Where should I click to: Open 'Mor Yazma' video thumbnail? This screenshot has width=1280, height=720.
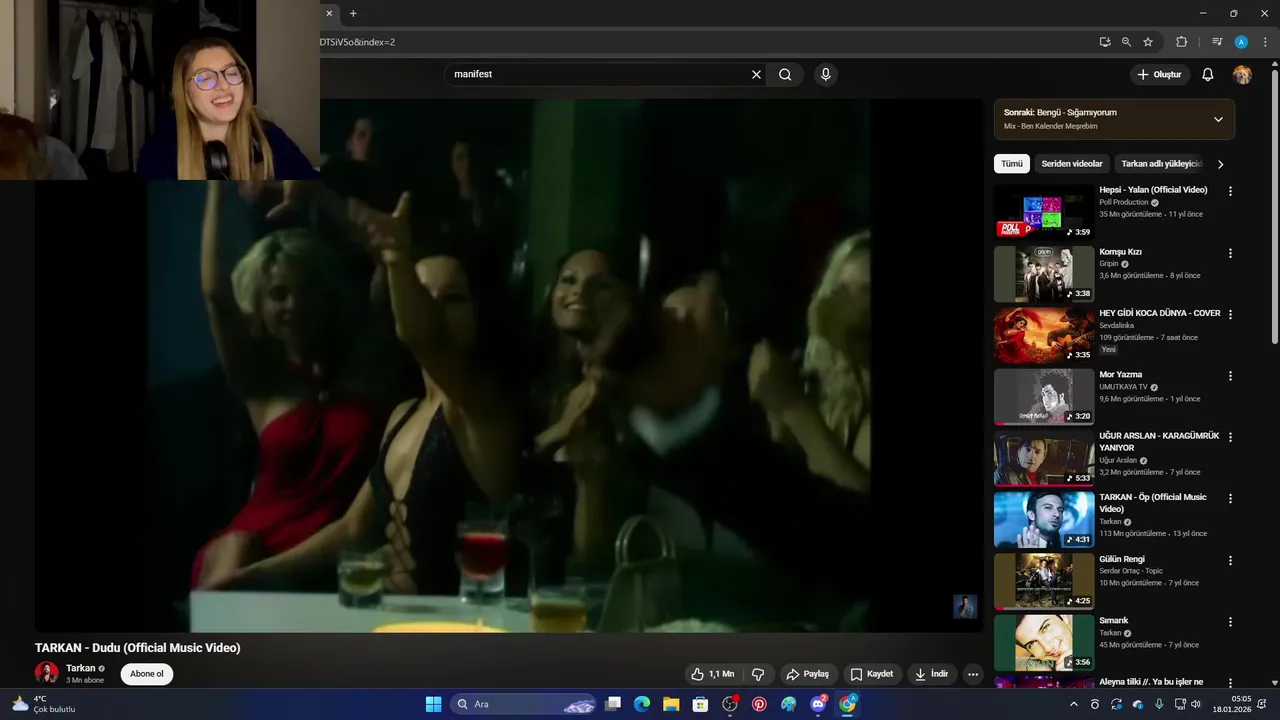pos(1044,396)
